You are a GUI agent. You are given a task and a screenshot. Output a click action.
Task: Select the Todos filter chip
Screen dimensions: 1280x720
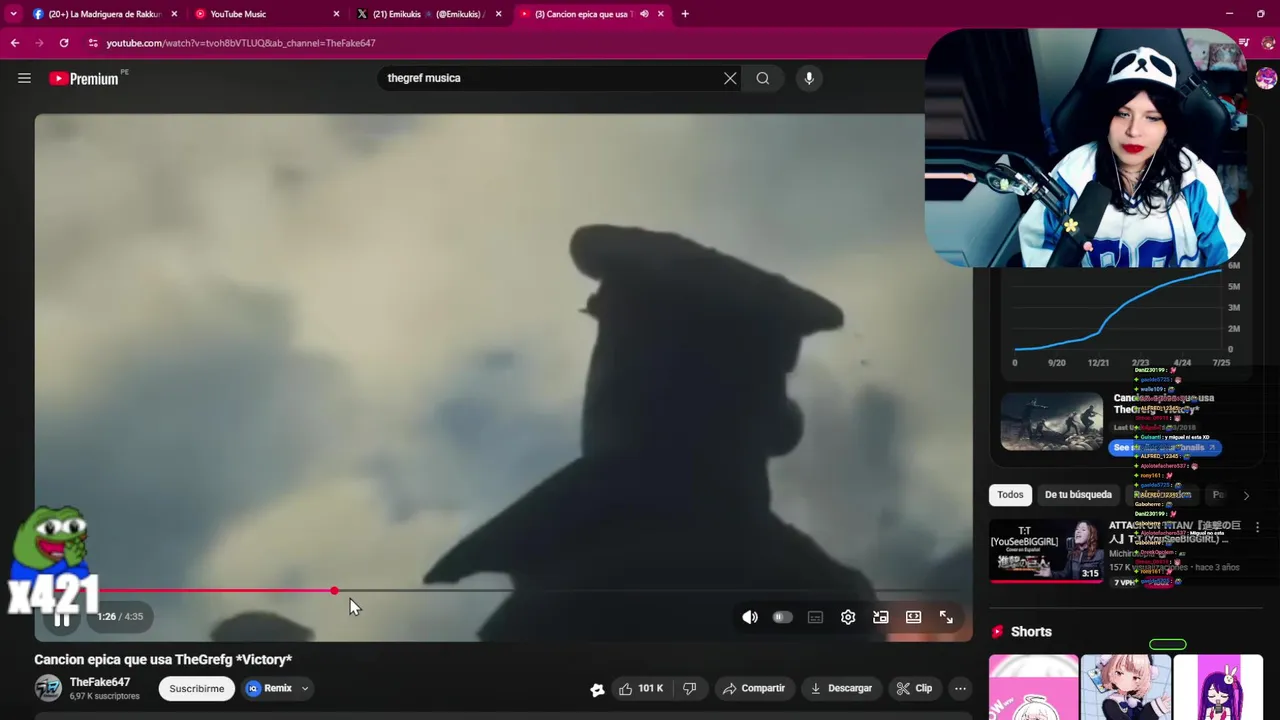[x=1010, y=495]
